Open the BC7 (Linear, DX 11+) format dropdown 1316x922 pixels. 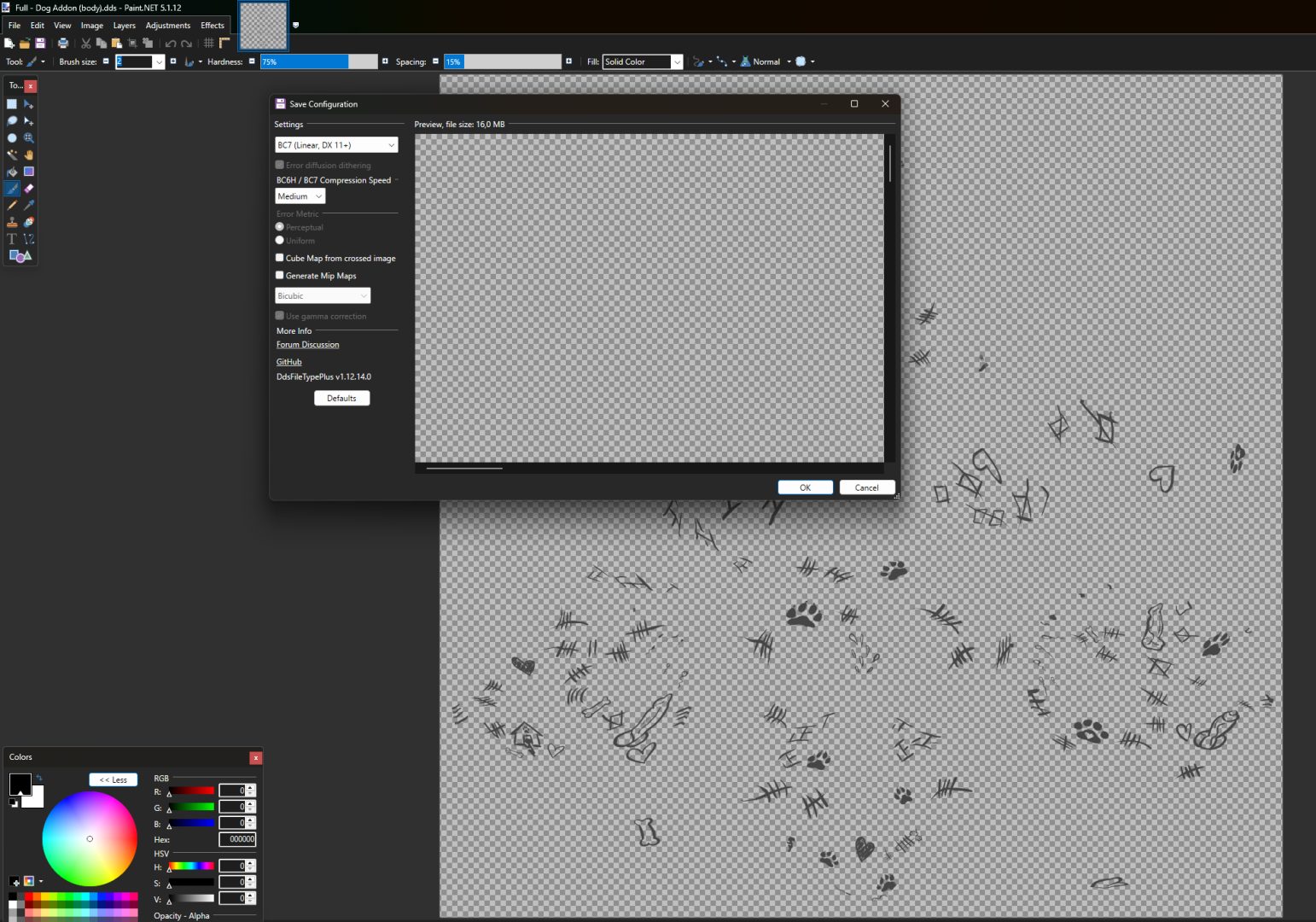point(336,145)
